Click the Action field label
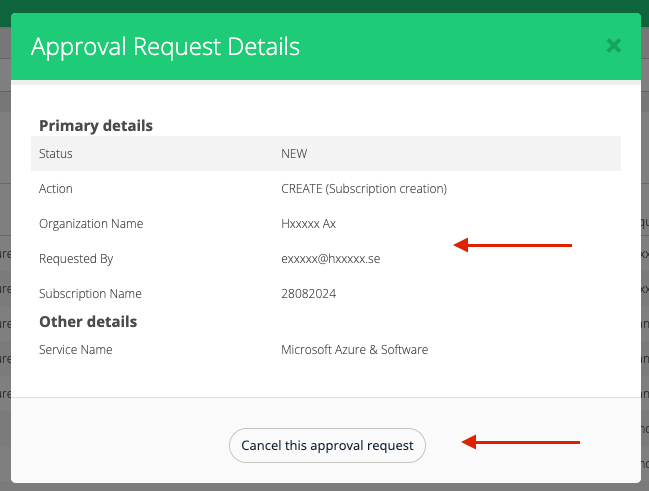Viewport: 649px width, 491px height. [x=56, y=189]
